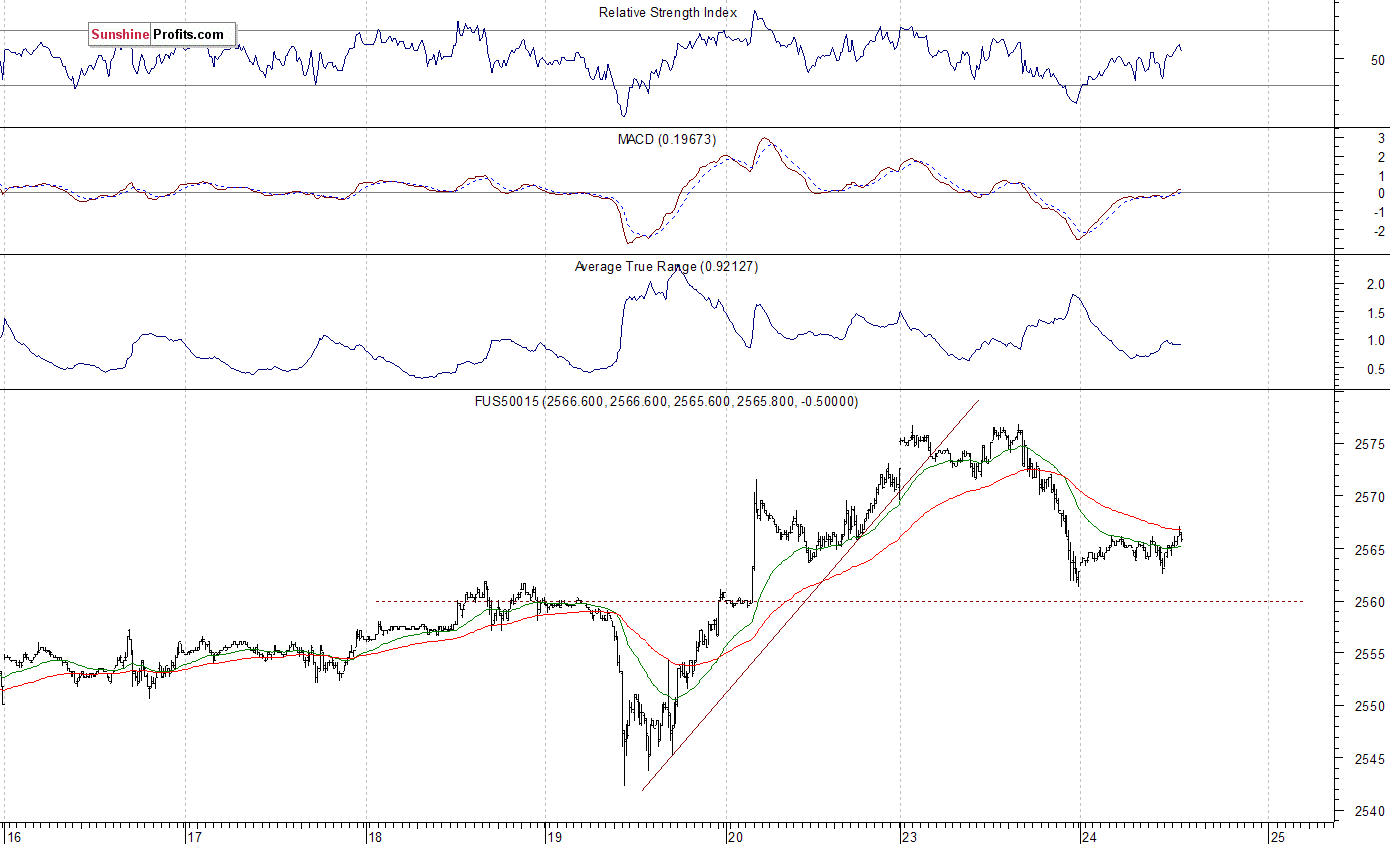
Task: Click the 2540 price axis label
Action: (1370, 810)
